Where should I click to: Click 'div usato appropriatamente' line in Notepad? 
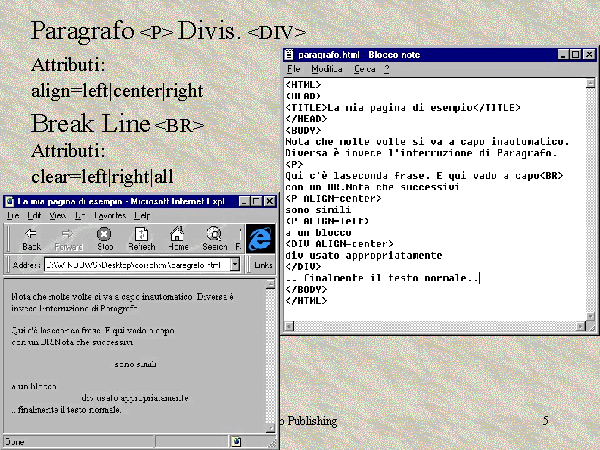pos(364,255)
